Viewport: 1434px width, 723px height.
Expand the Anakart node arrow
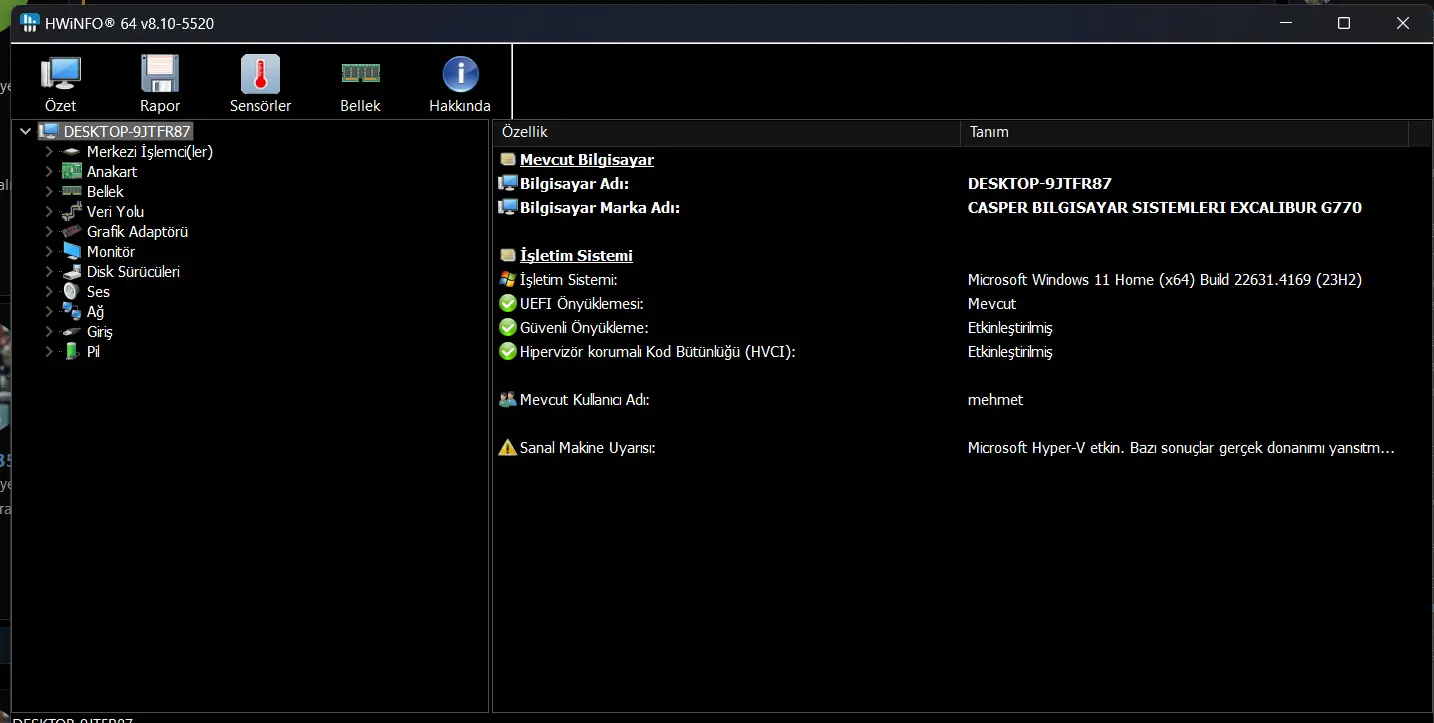click(48, 172)
